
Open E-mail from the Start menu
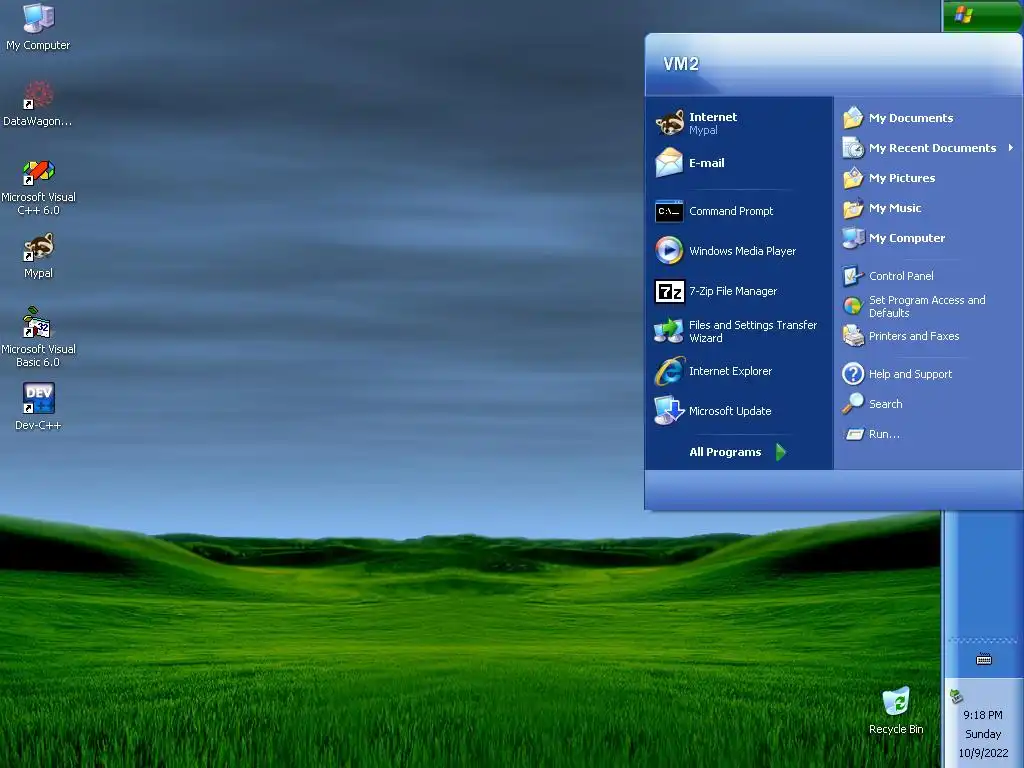click(x=739, y=163)
